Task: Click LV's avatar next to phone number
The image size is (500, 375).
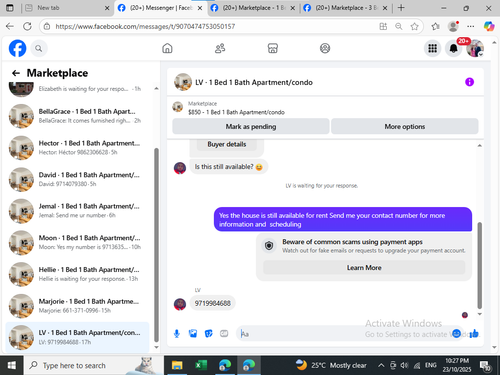Action: (x=180, y=304)
